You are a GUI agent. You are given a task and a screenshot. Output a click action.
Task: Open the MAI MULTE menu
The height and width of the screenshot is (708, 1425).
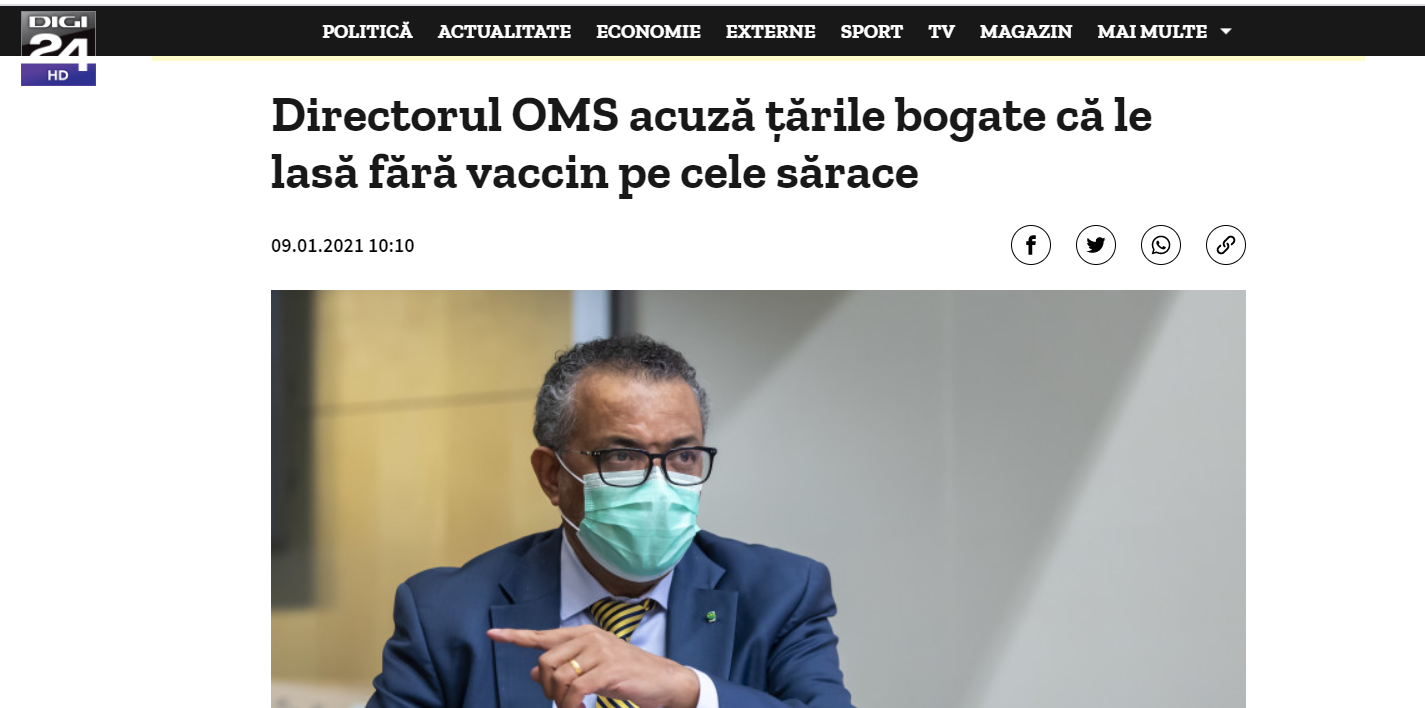point(1152,32)
